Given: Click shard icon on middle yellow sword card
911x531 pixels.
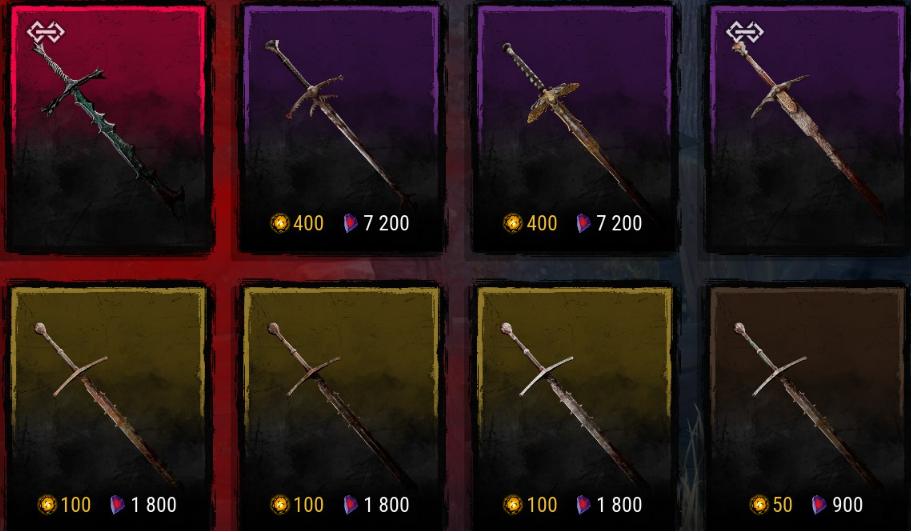Looking at the screenshot, I should click(x=350, y=504).
